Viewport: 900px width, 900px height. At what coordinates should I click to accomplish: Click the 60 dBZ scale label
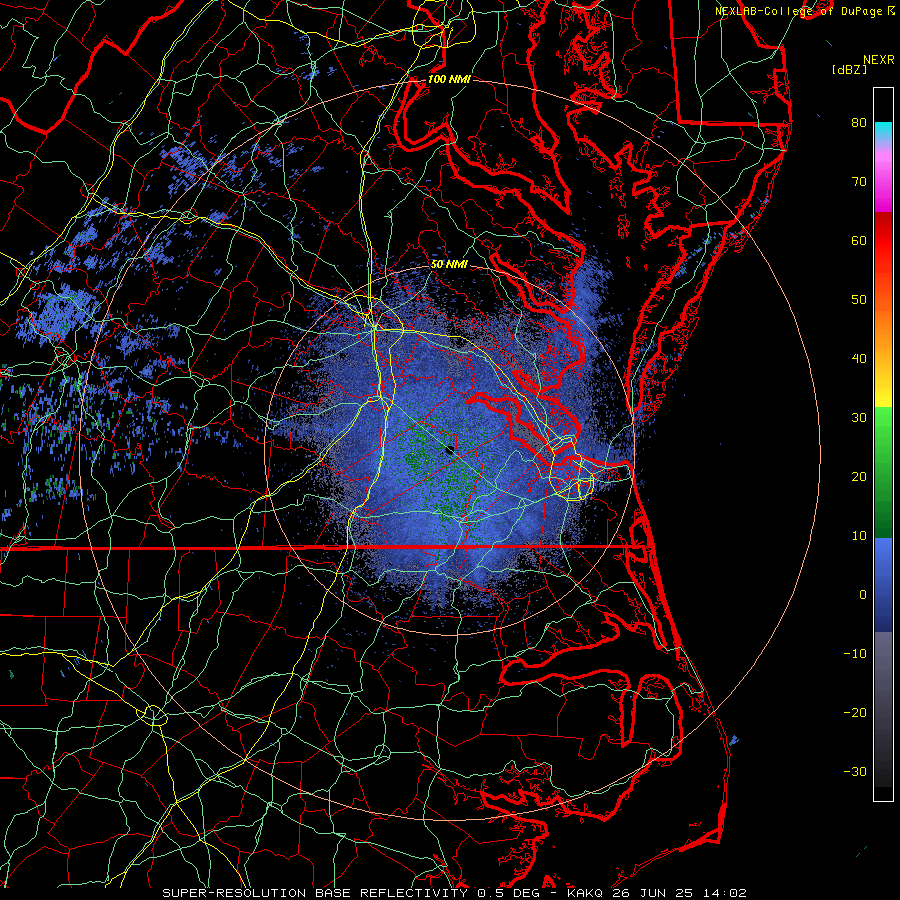click(859, 240)
